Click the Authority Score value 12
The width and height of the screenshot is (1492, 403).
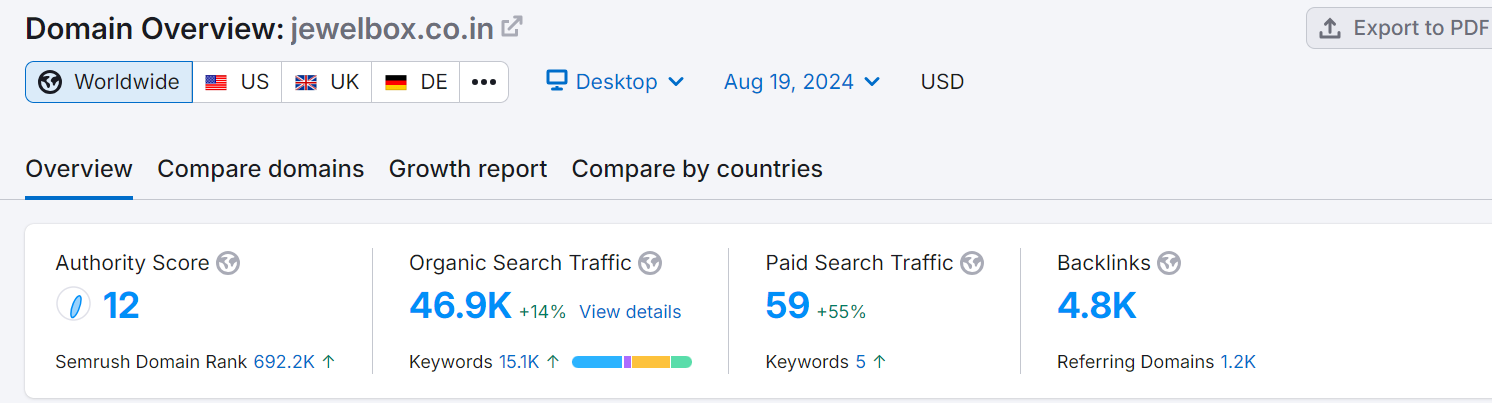point(121,305)
